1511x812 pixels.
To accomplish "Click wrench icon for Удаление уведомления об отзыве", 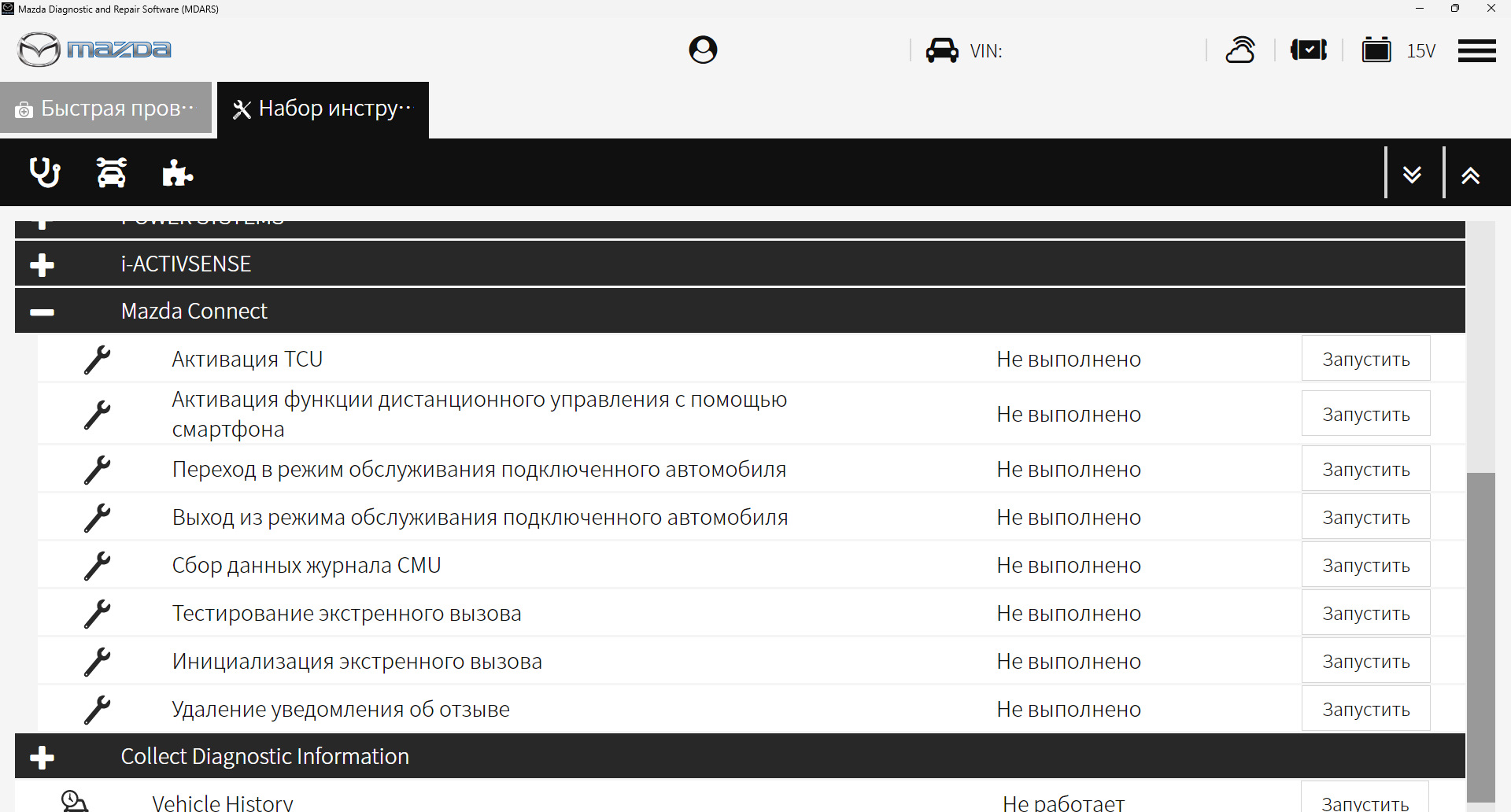I will click(x=98, y=710).
